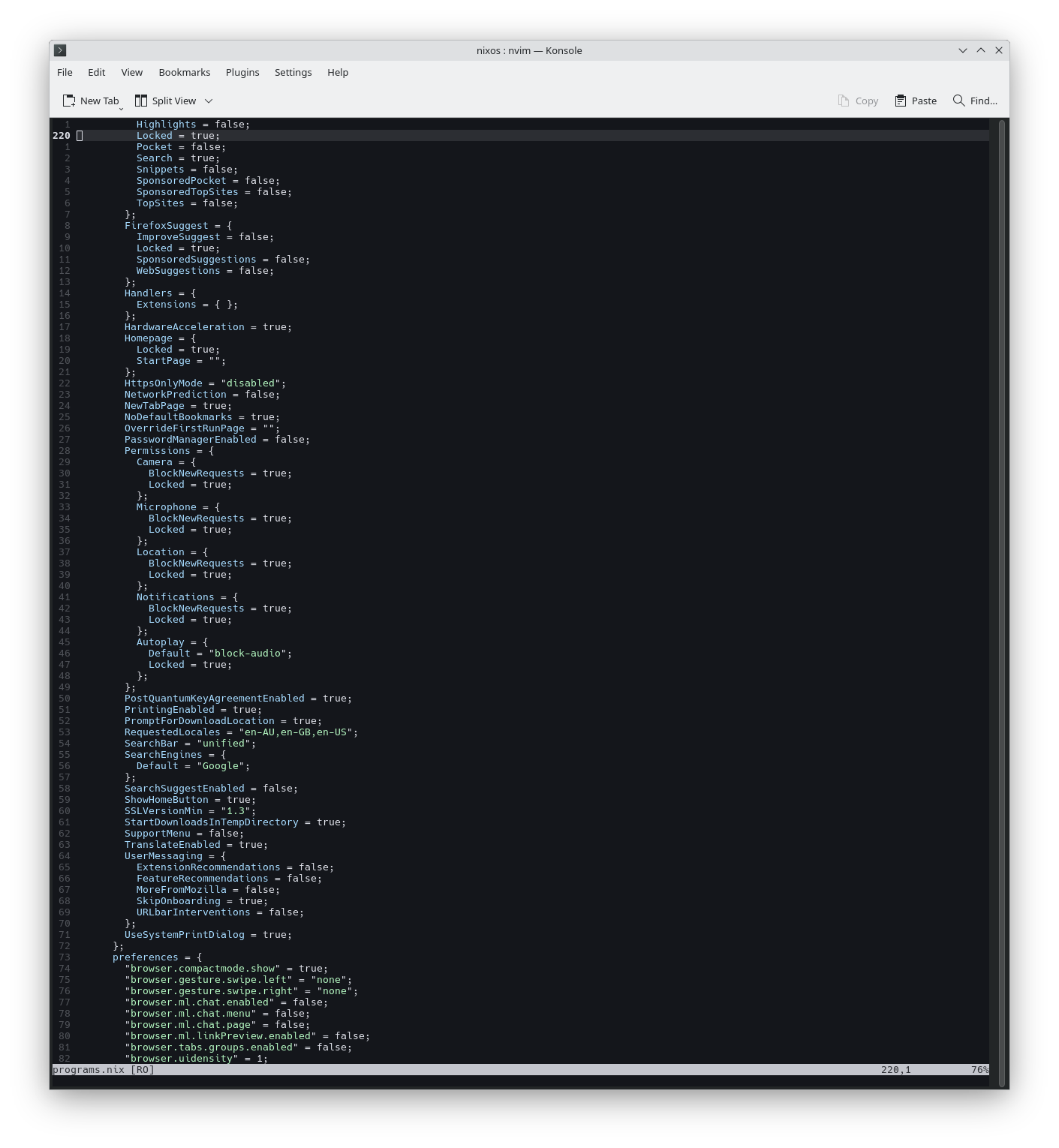Open the Plugins menu
Viewport: 1059px width, 1148px height.
(242, 72)
